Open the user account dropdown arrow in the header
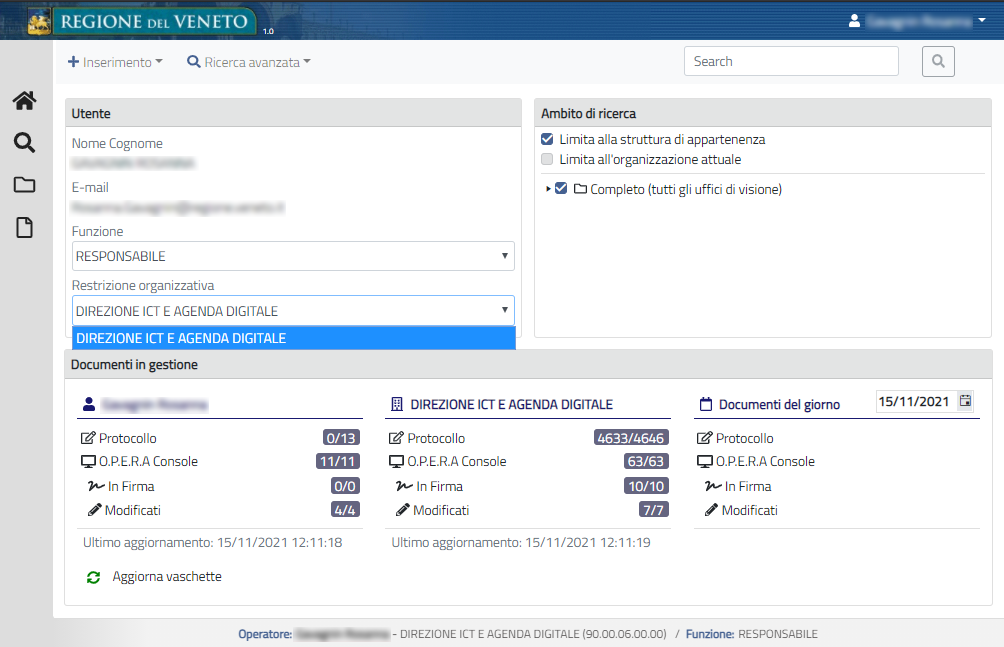This screenshot has width=1004, height=647. click(982, 21)
